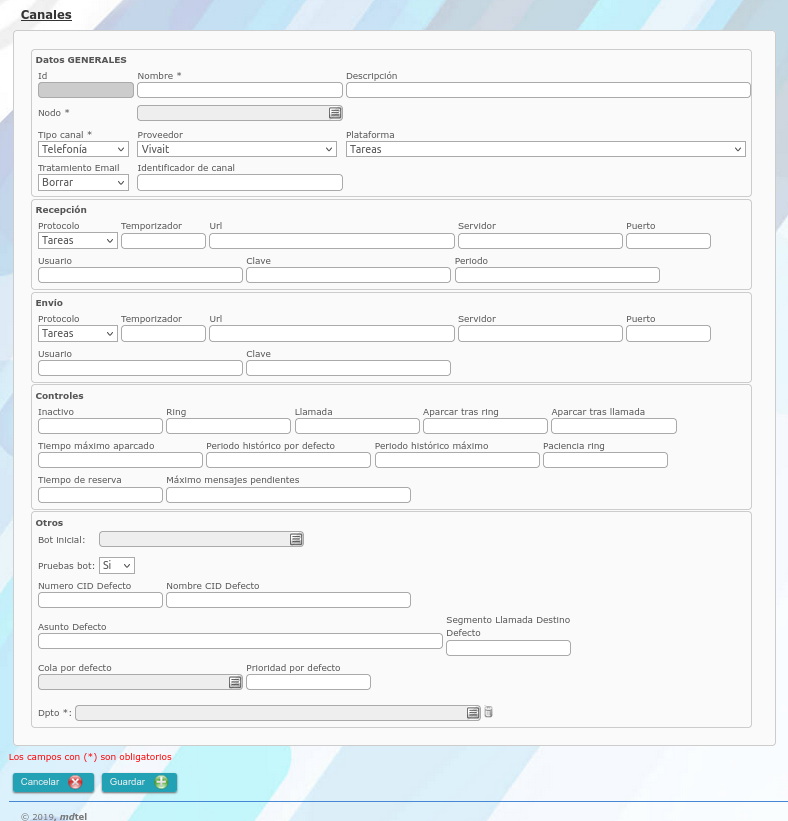788x821 pixels.
Task: Clear Dpto with the trash icon
Action: [488, 712]
